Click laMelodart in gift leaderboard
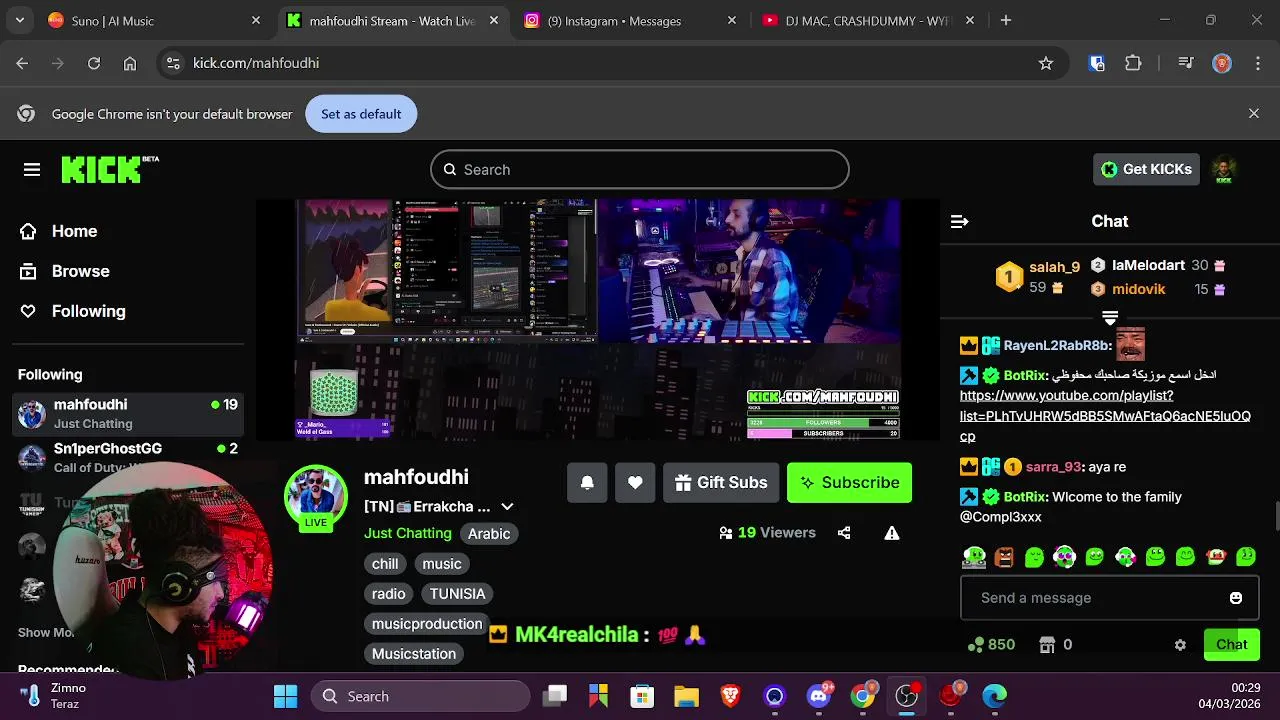The width and height of the screenshot is (1280, 720). pyautogui.click(x=1148, y=265)
